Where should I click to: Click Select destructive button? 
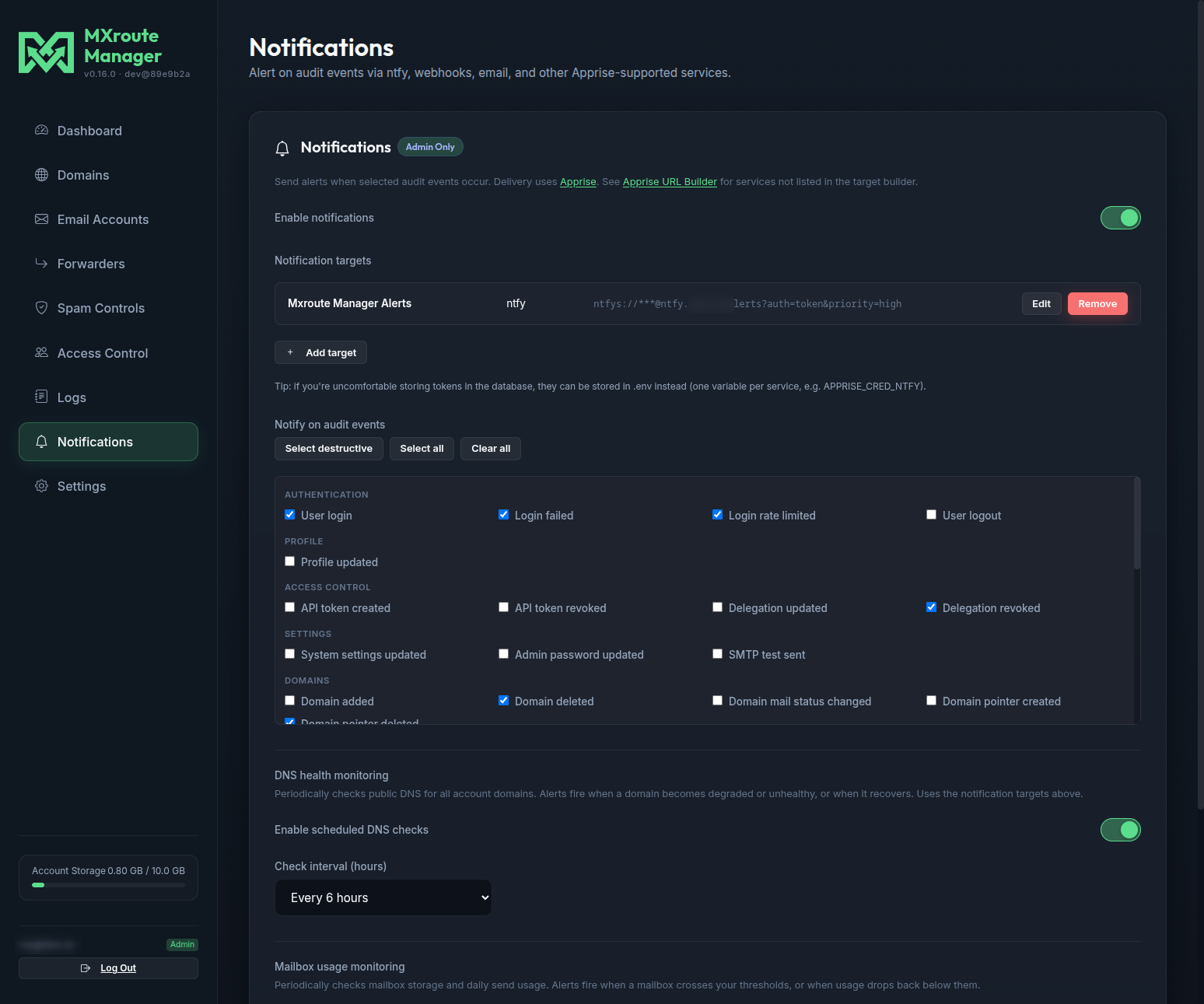[329, 449]
